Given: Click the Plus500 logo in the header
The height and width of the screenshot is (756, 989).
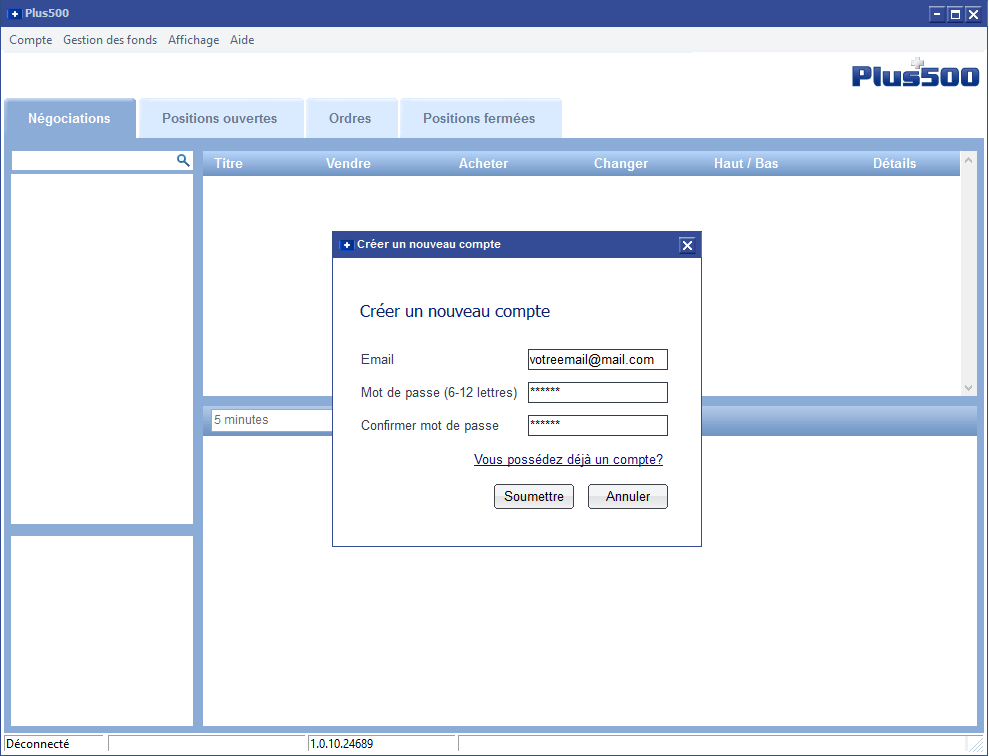Looking at the screenshot, I should (x=915, y=73).
